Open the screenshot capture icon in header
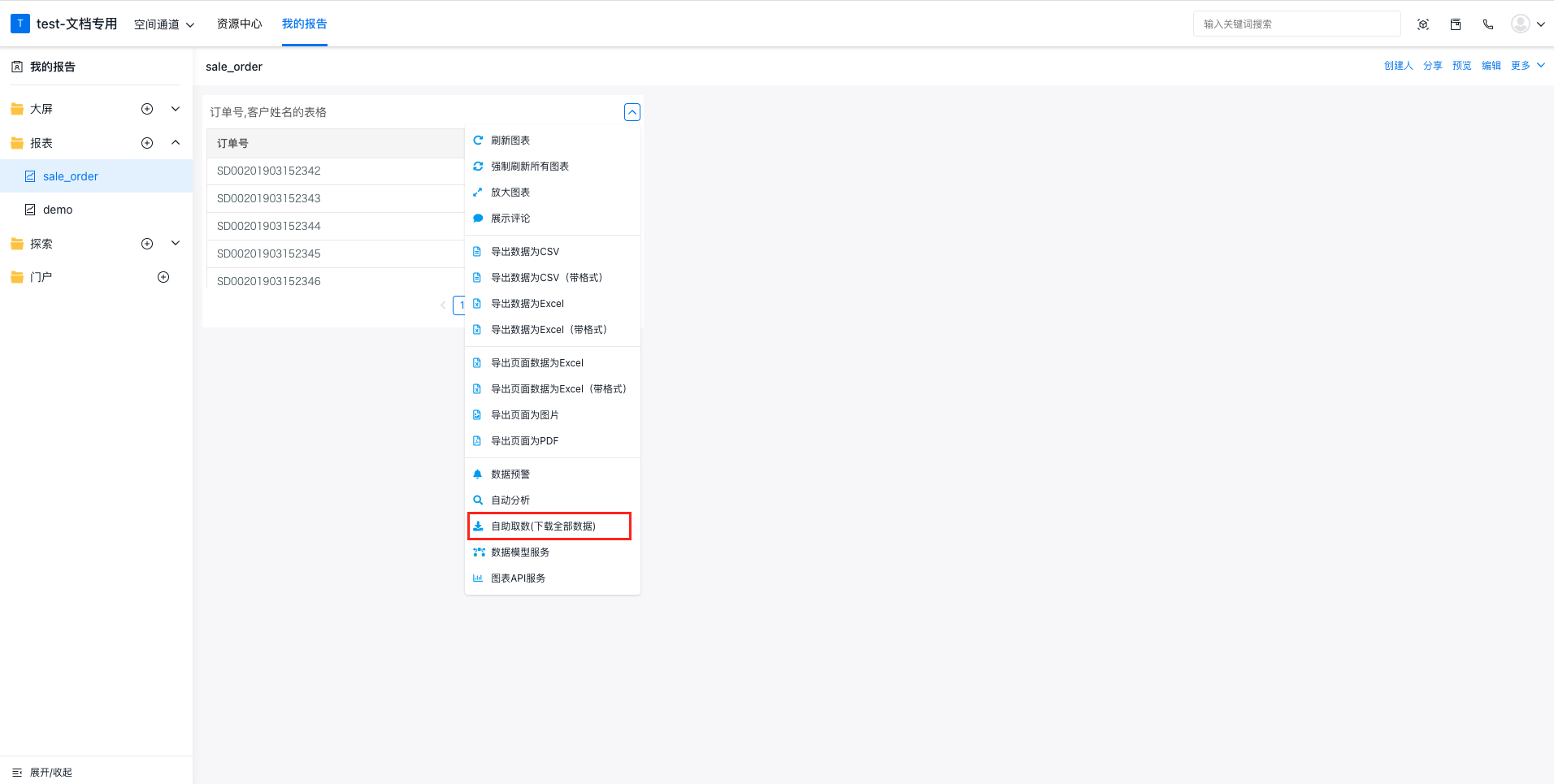The height and width of the screenshot is (784, 1554). point(1423,24)
